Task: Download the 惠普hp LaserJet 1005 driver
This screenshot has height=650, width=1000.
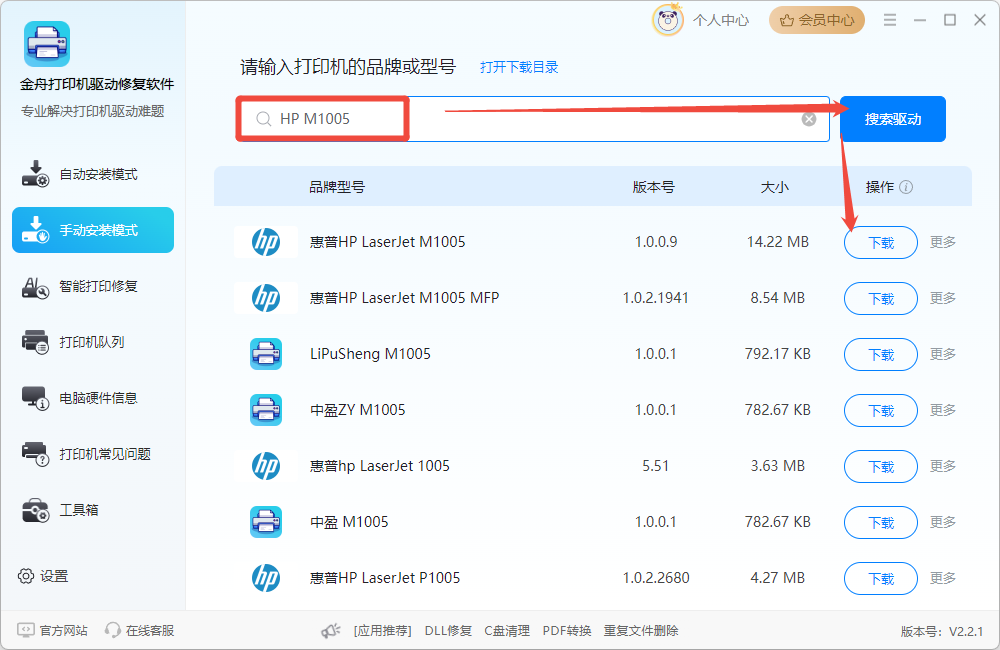Action: coord(881,467)
